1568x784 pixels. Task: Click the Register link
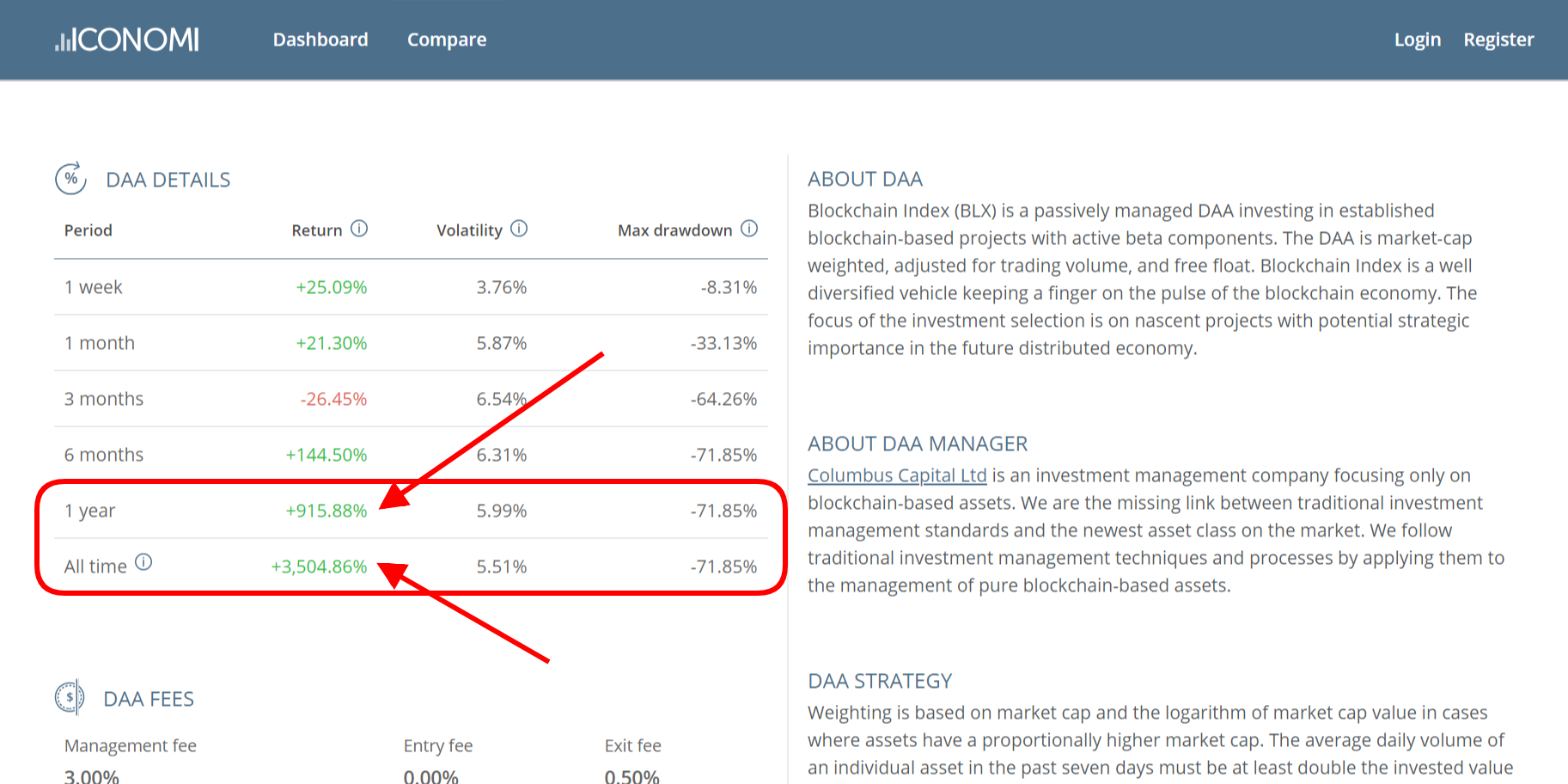coord(1498,40)
